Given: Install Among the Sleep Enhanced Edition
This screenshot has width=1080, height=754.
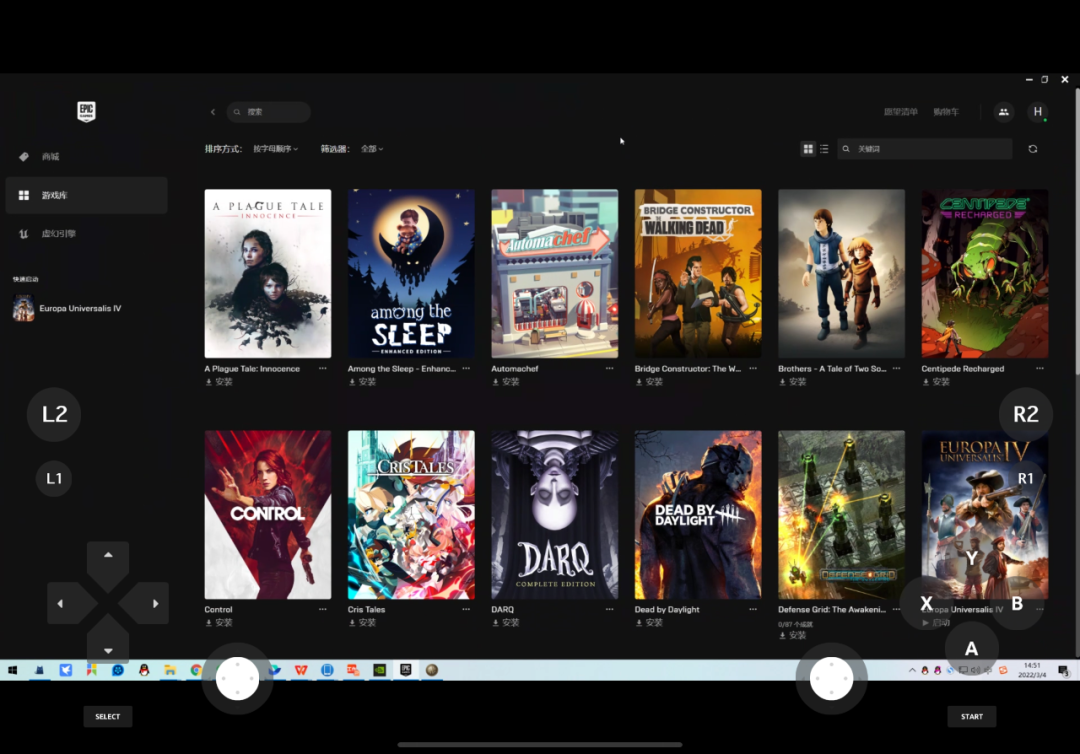Looking at the screenshot, I should pyautogui.click(x=362, y=381).
